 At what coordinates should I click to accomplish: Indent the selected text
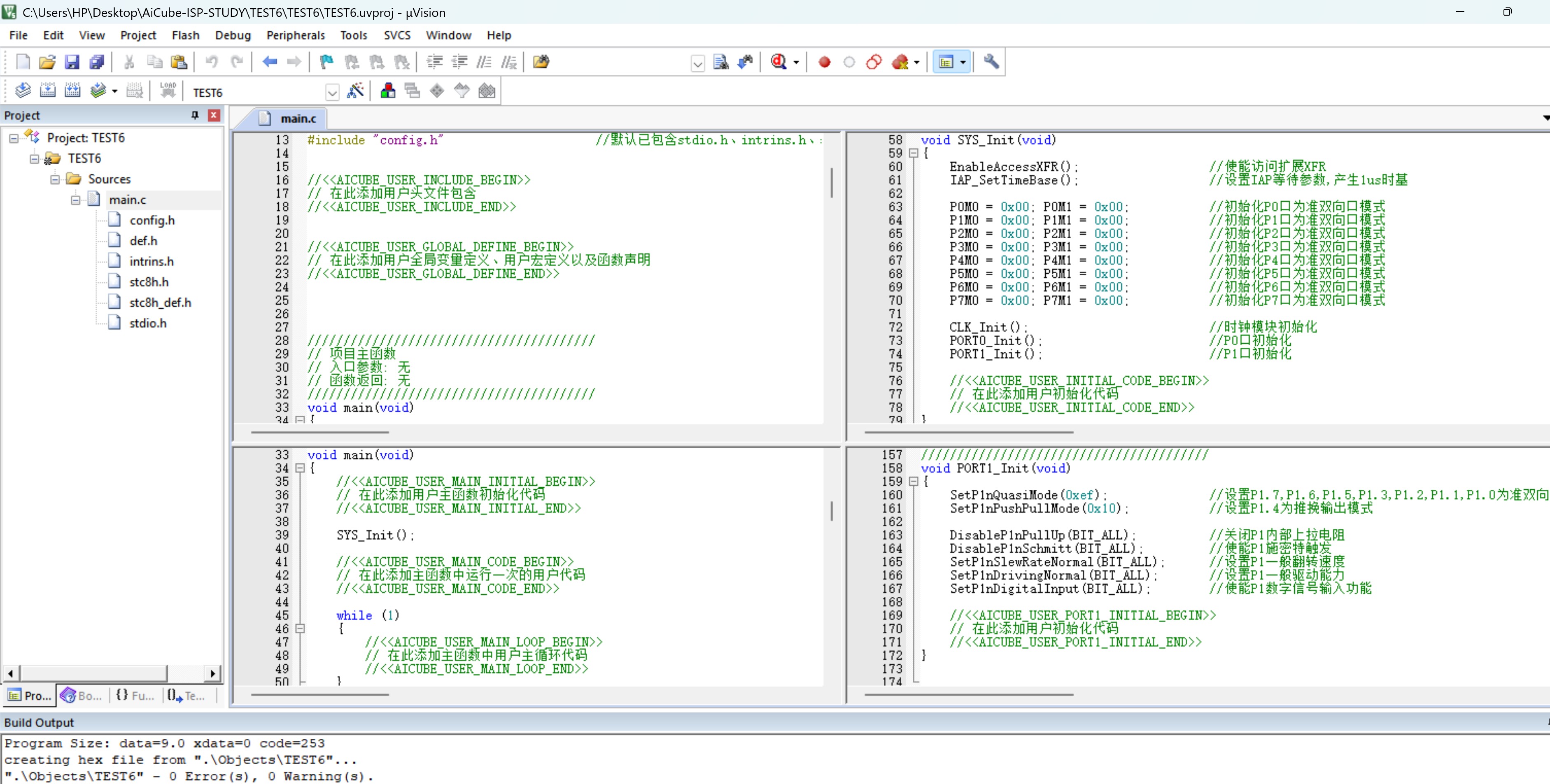[434, 61]
